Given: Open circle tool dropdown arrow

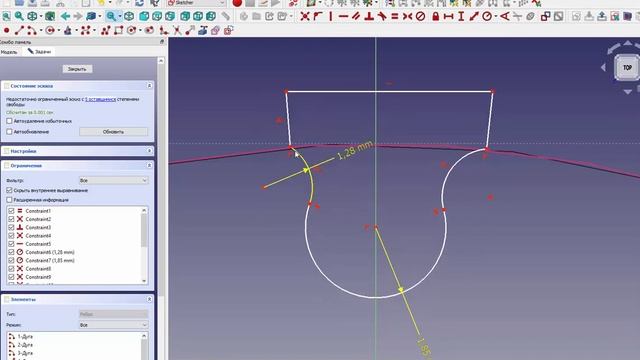Looking at the screenshot, I should (x=59, y=31).
